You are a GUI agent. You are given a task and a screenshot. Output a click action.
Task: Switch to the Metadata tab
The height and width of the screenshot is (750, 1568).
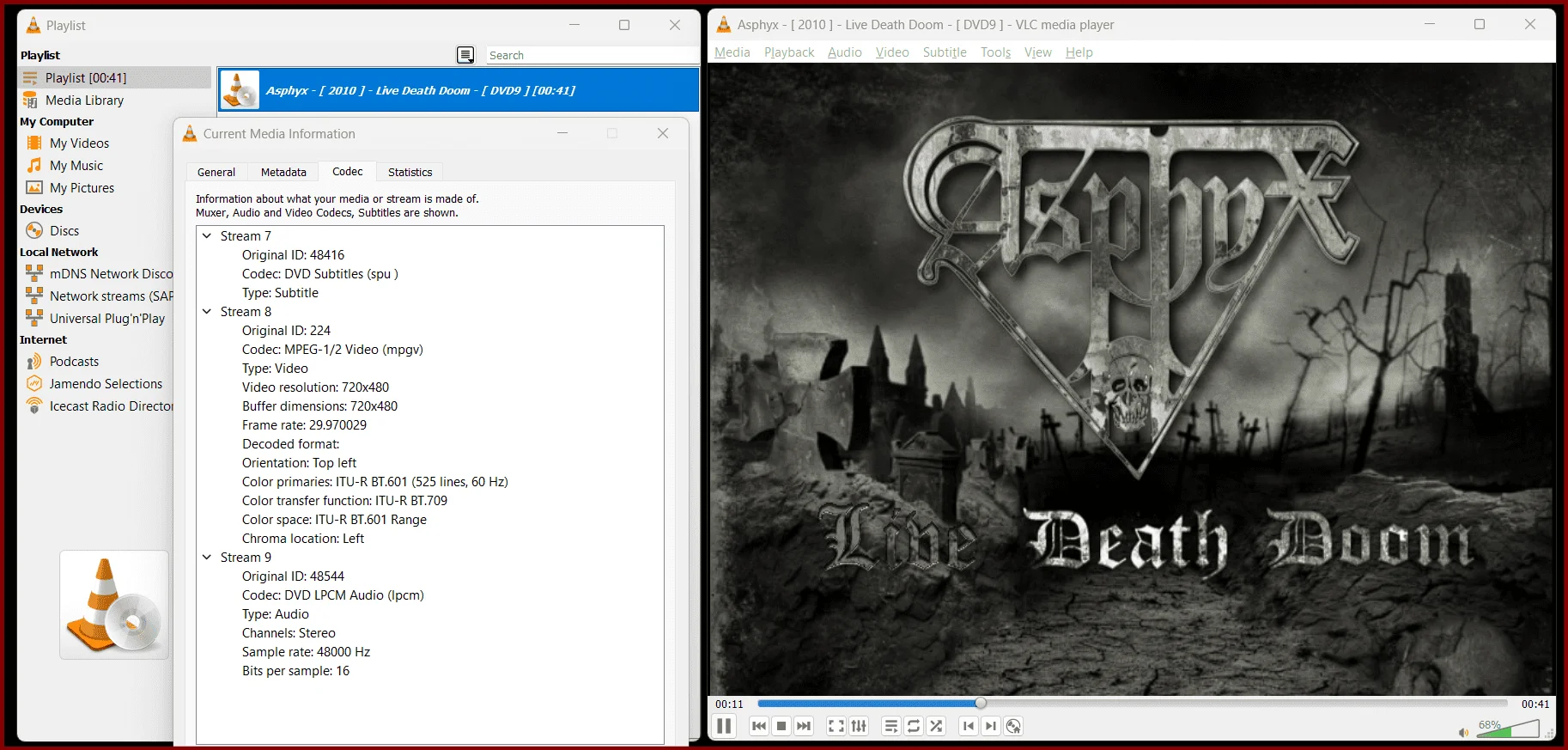point(283,172)
